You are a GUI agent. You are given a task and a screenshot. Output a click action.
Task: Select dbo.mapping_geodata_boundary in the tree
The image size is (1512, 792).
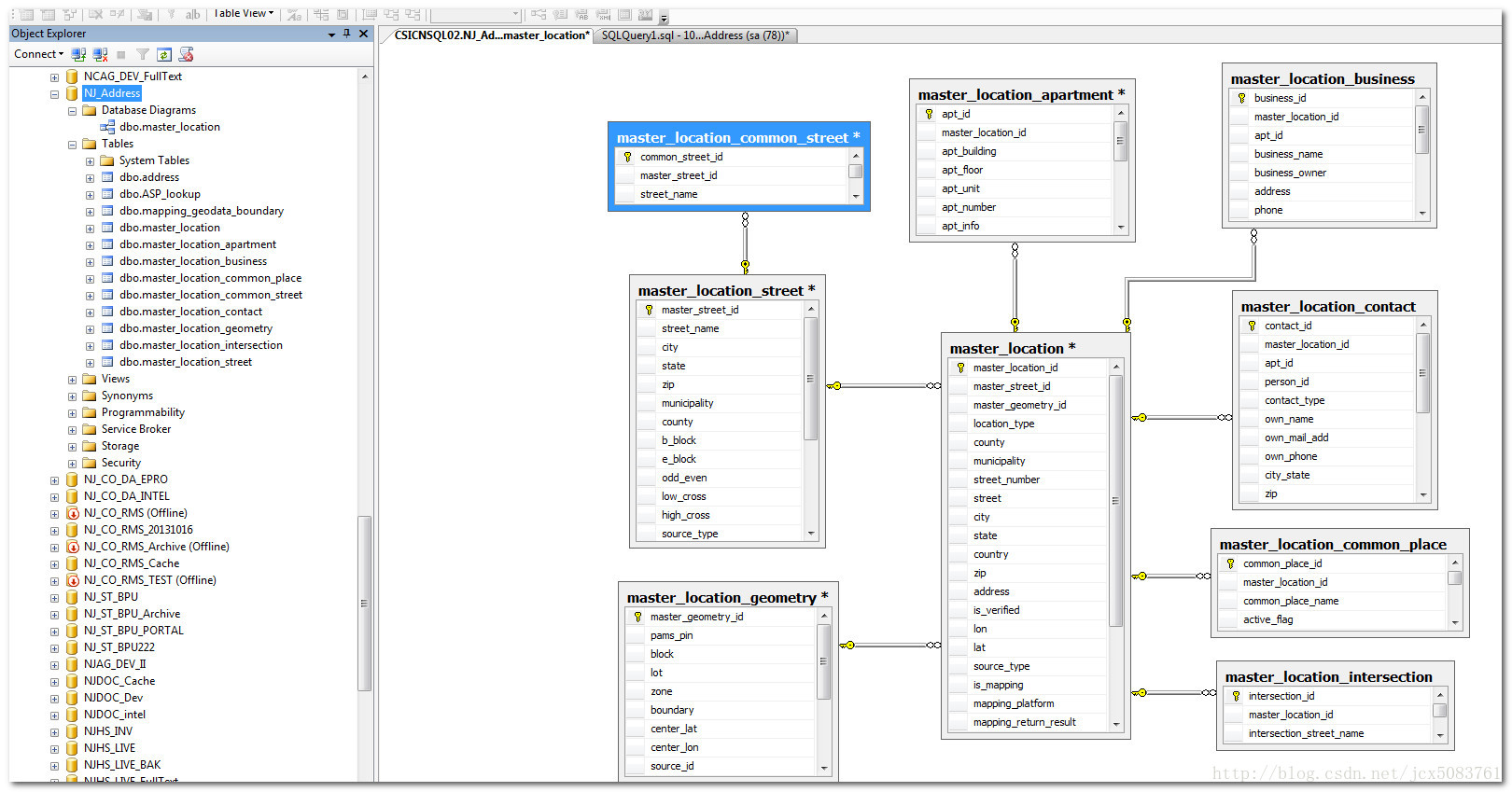point(202,211)
